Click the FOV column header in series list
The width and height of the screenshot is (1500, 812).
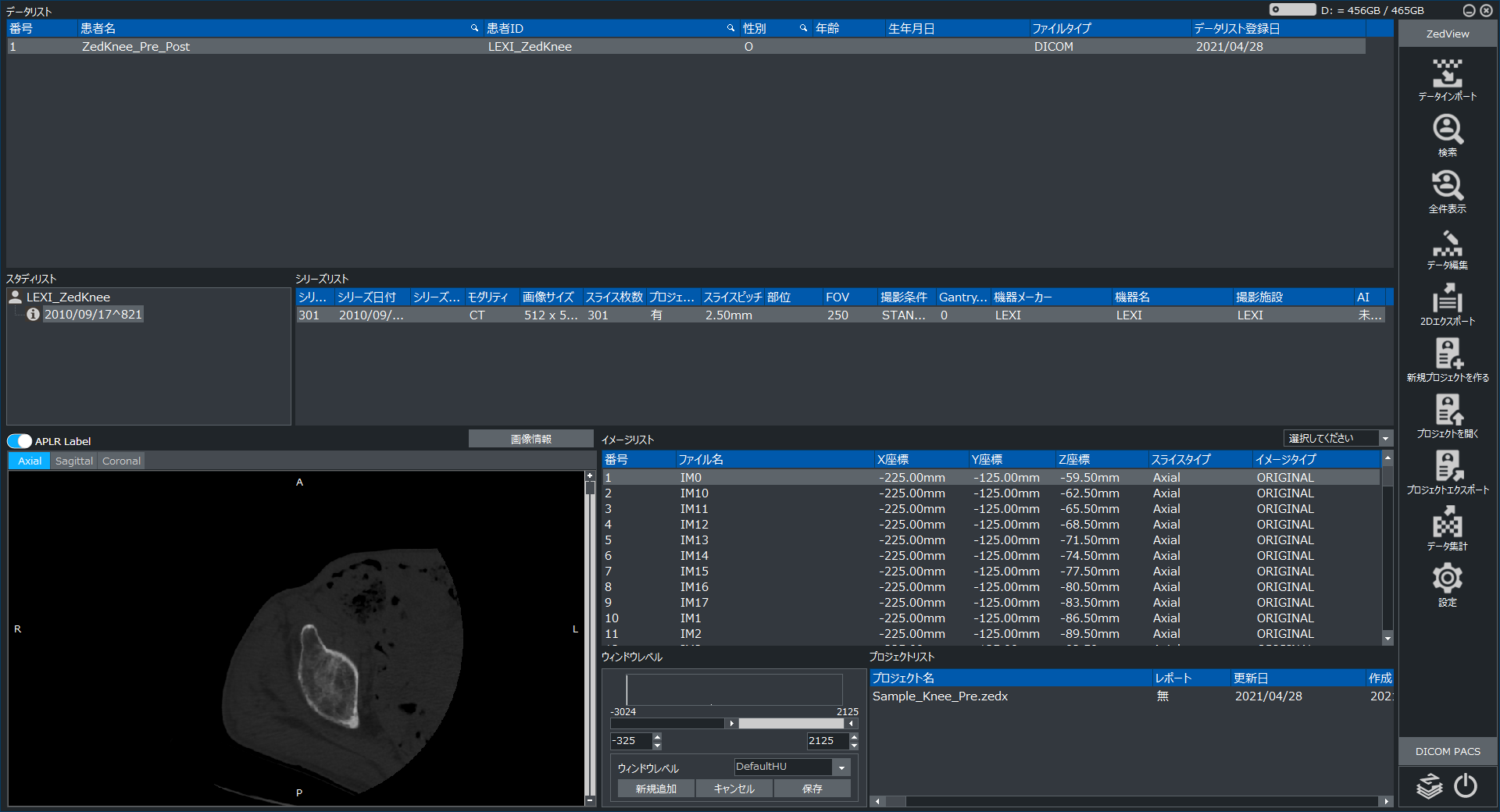[849, 297]
